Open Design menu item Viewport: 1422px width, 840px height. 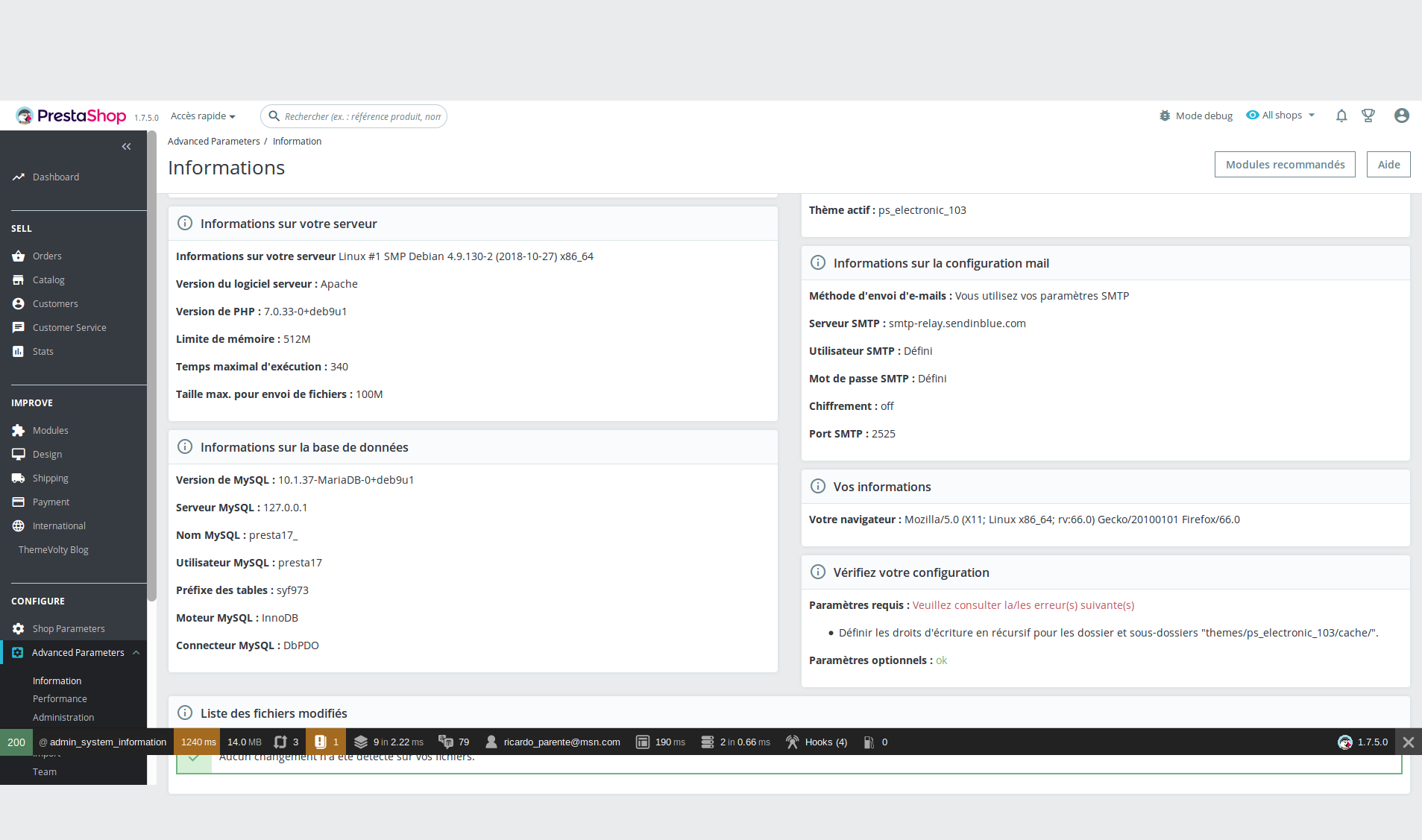(47, 454)
